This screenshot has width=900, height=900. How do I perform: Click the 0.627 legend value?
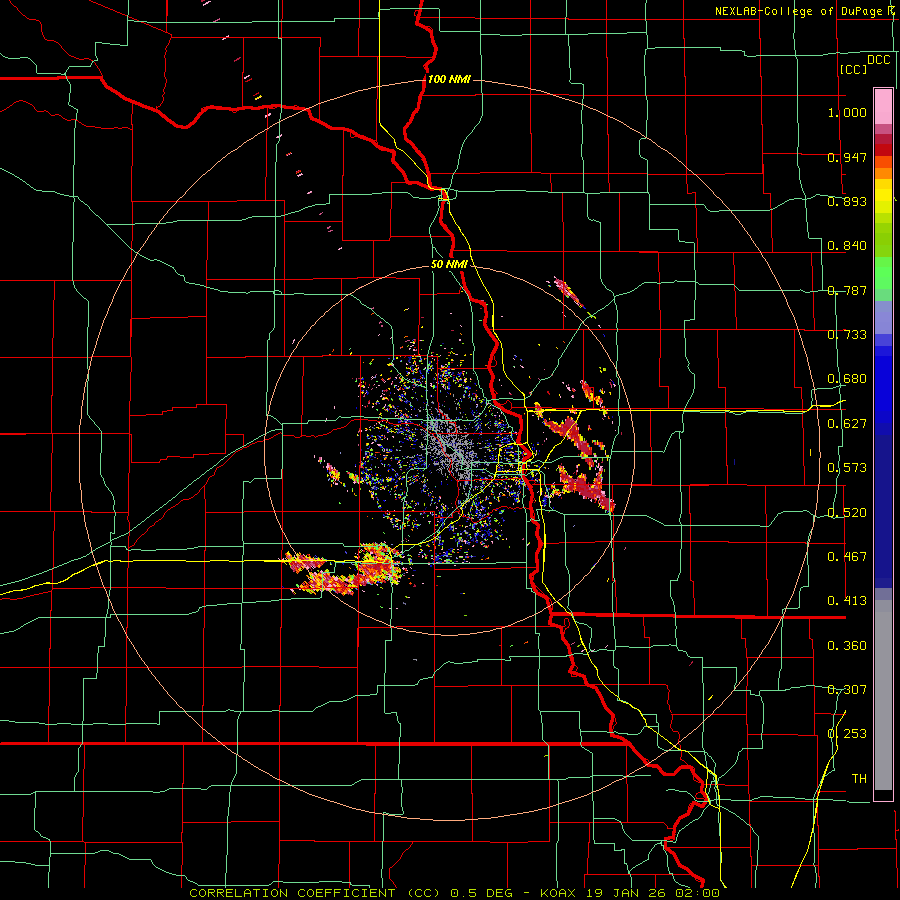(847, 424)
